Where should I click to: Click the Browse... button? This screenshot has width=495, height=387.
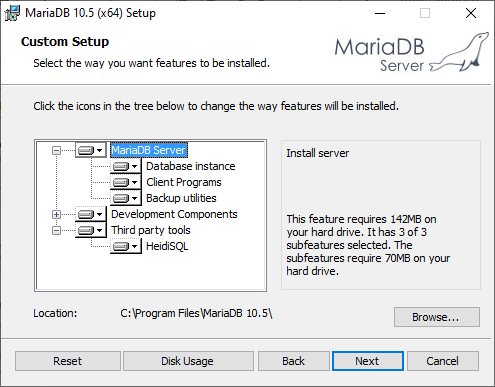pos(437,317)
